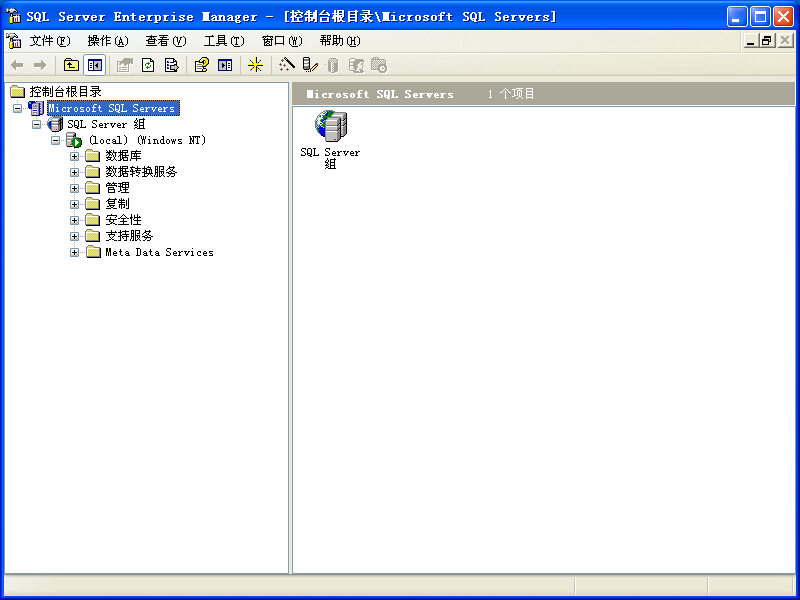This screenshot has height=600, width=800.
Task: Toggle the show/hide console tree button
Action: pyautogui.click(x=94, y=65)
